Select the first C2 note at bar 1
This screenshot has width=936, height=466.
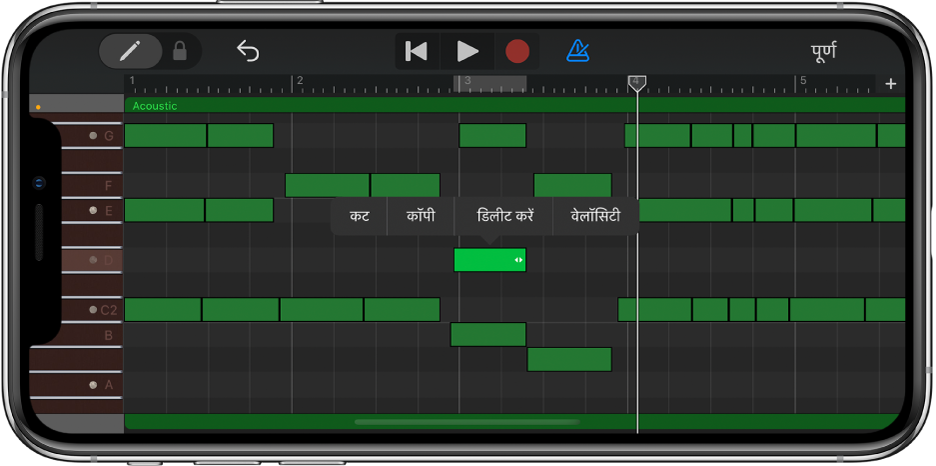coord(162,309)
